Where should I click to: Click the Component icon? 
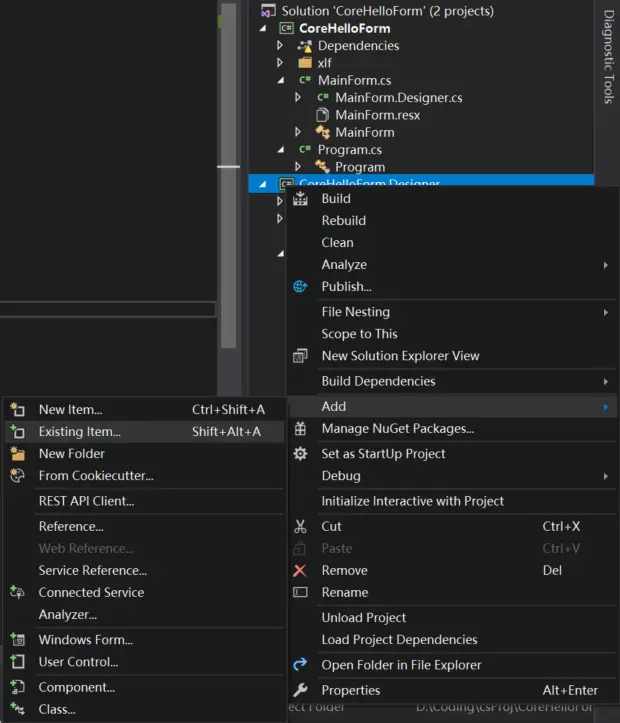[x=18, y=687]
